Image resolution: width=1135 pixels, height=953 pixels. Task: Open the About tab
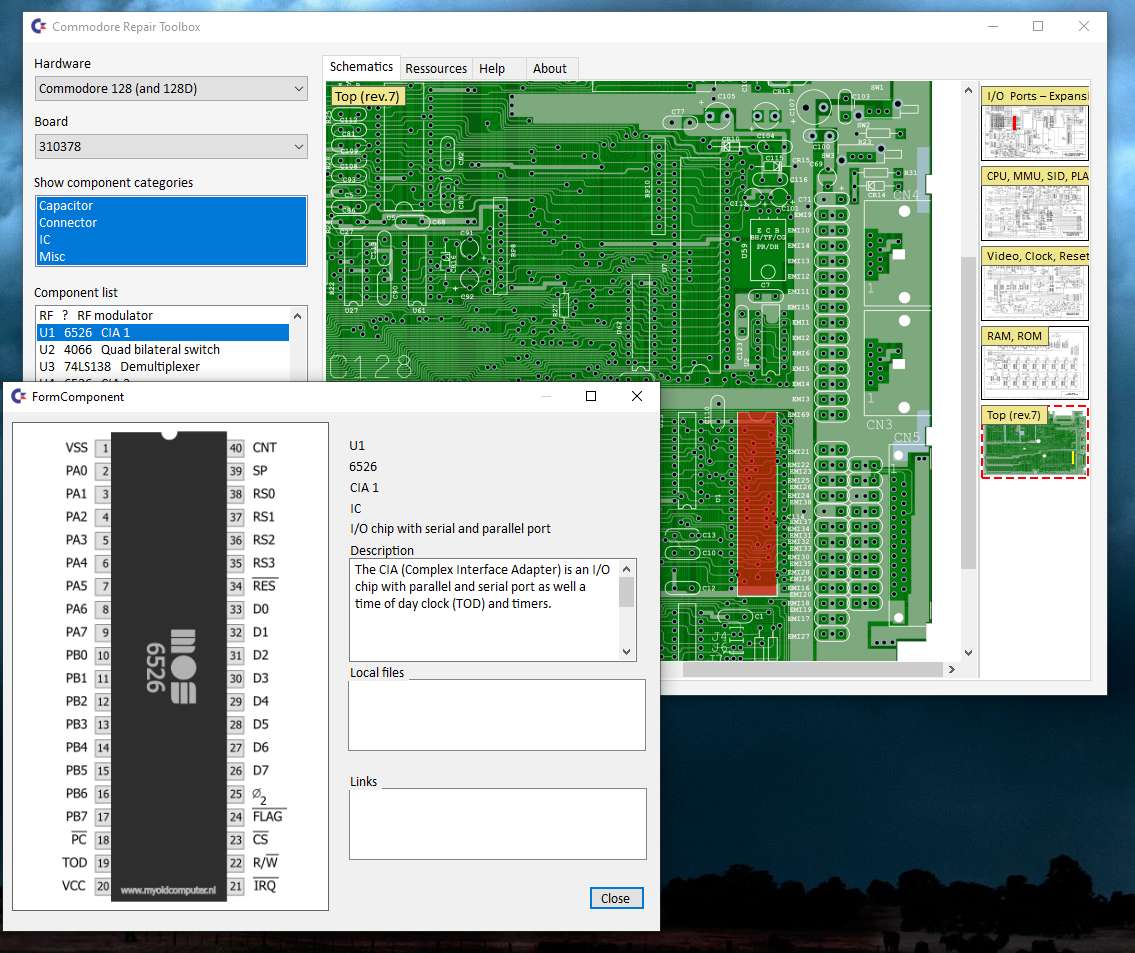coord(550,68)
